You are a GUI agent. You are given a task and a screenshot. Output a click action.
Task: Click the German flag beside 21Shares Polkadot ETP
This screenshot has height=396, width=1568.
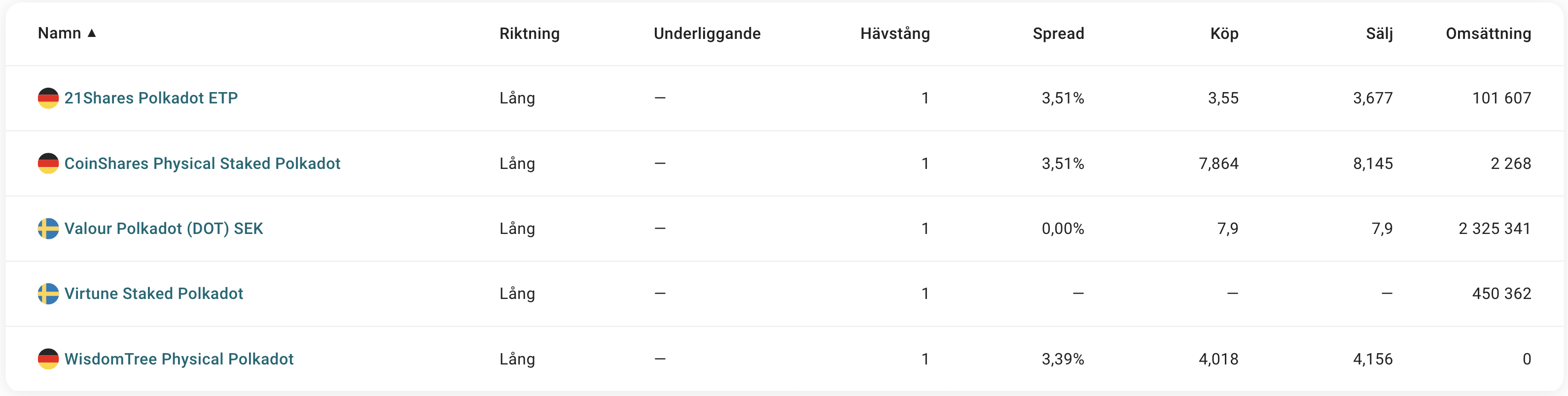click(x=48, y=98)
